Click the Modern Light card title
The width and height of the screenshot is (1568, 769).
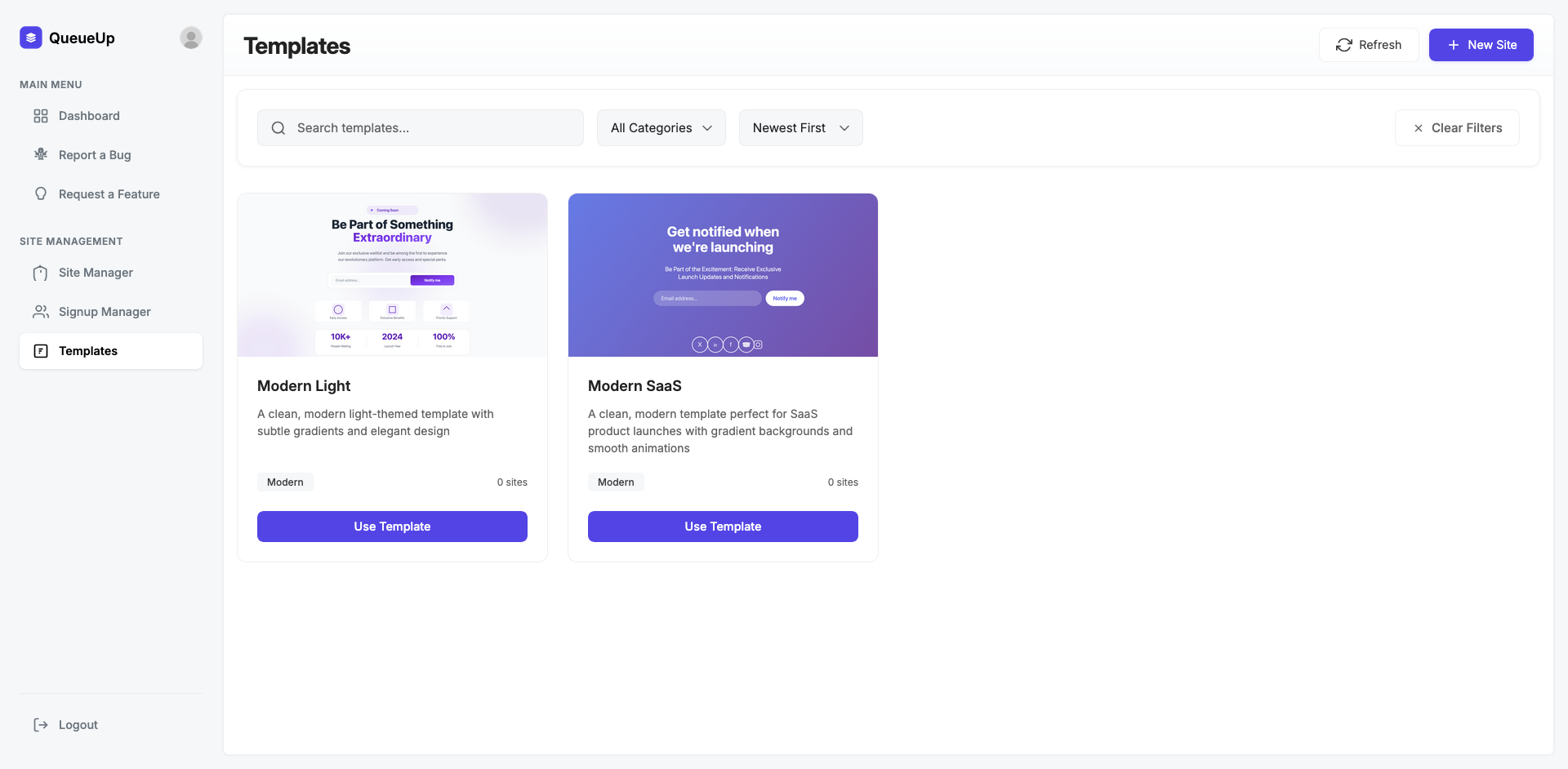[x=304, y=386]
